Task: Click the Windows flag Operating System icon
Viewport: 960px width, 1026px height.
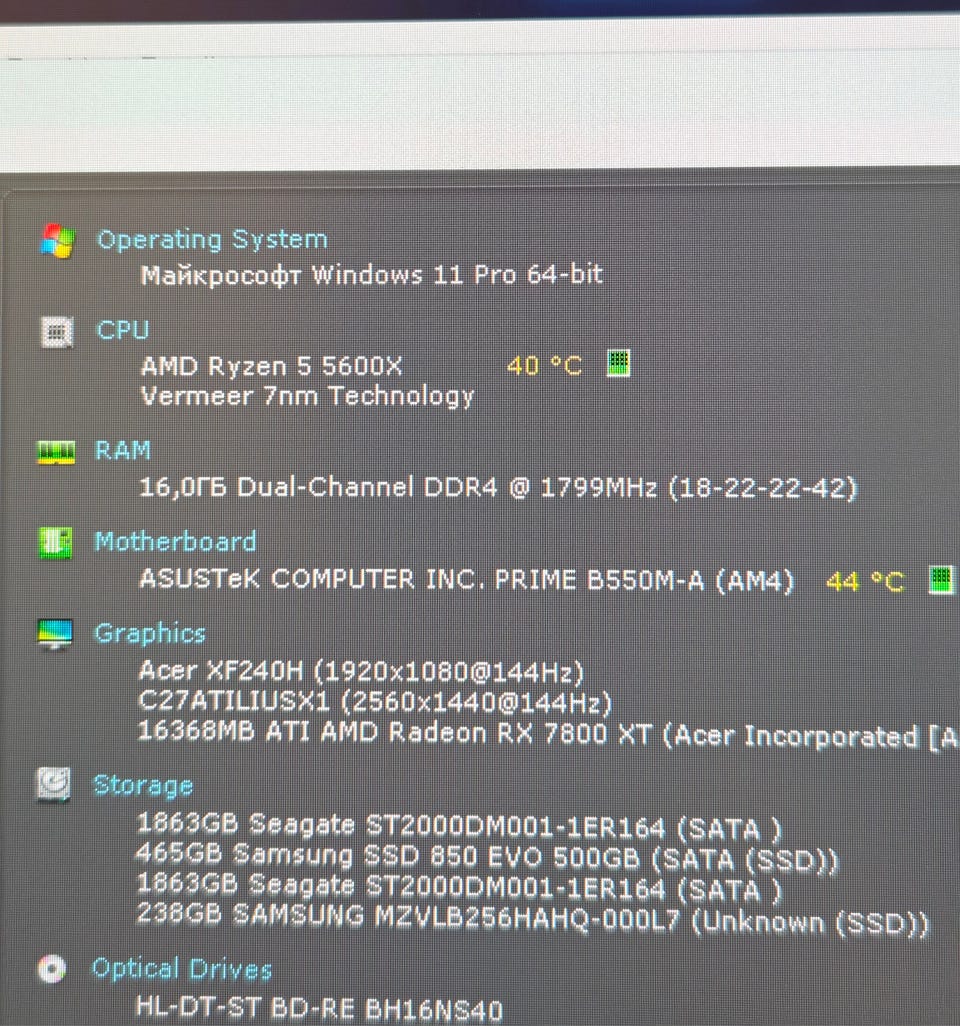Action: click(x=58, y=241)
